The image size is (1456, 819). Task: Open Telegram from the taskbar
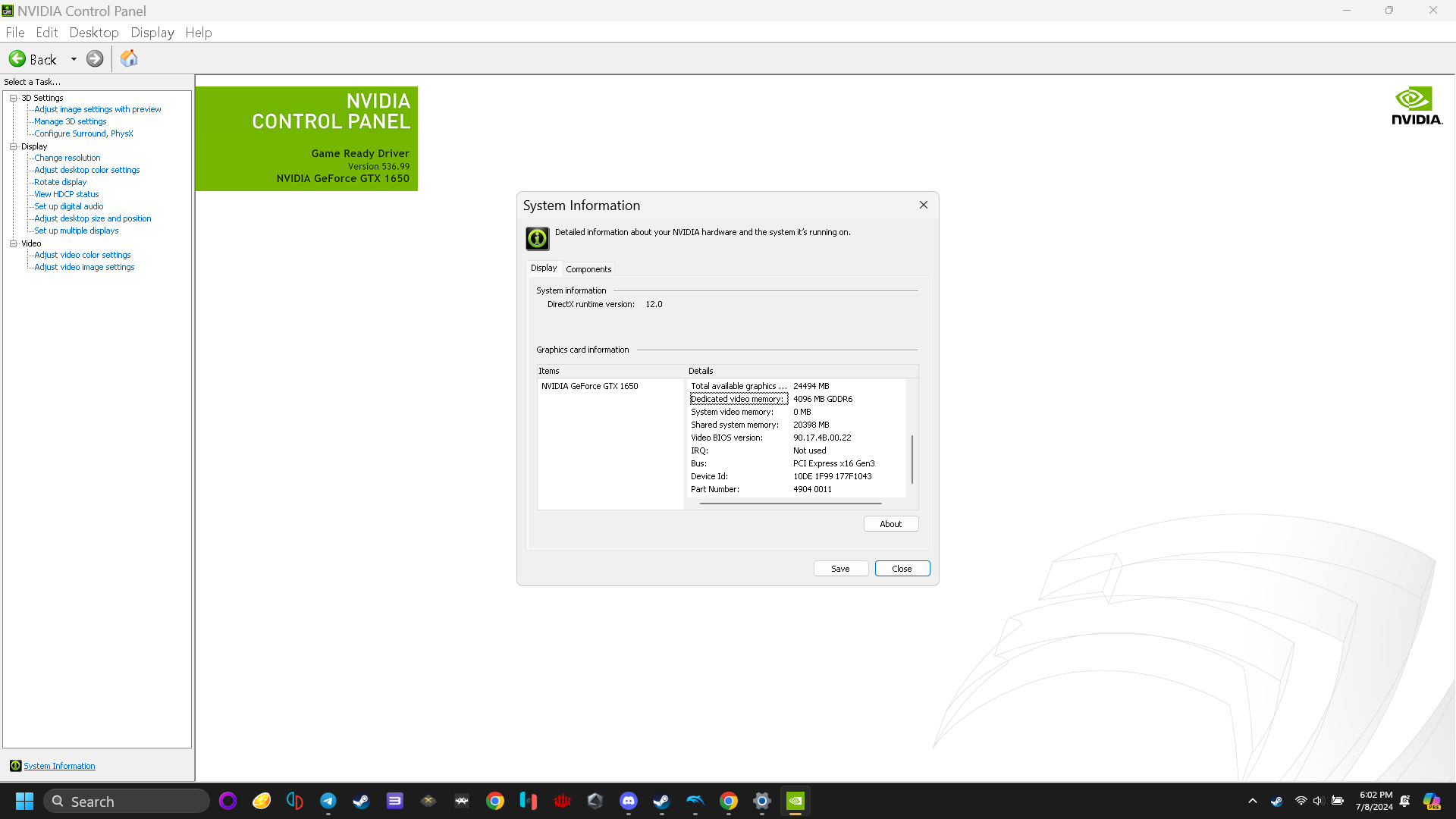(328, 801)
